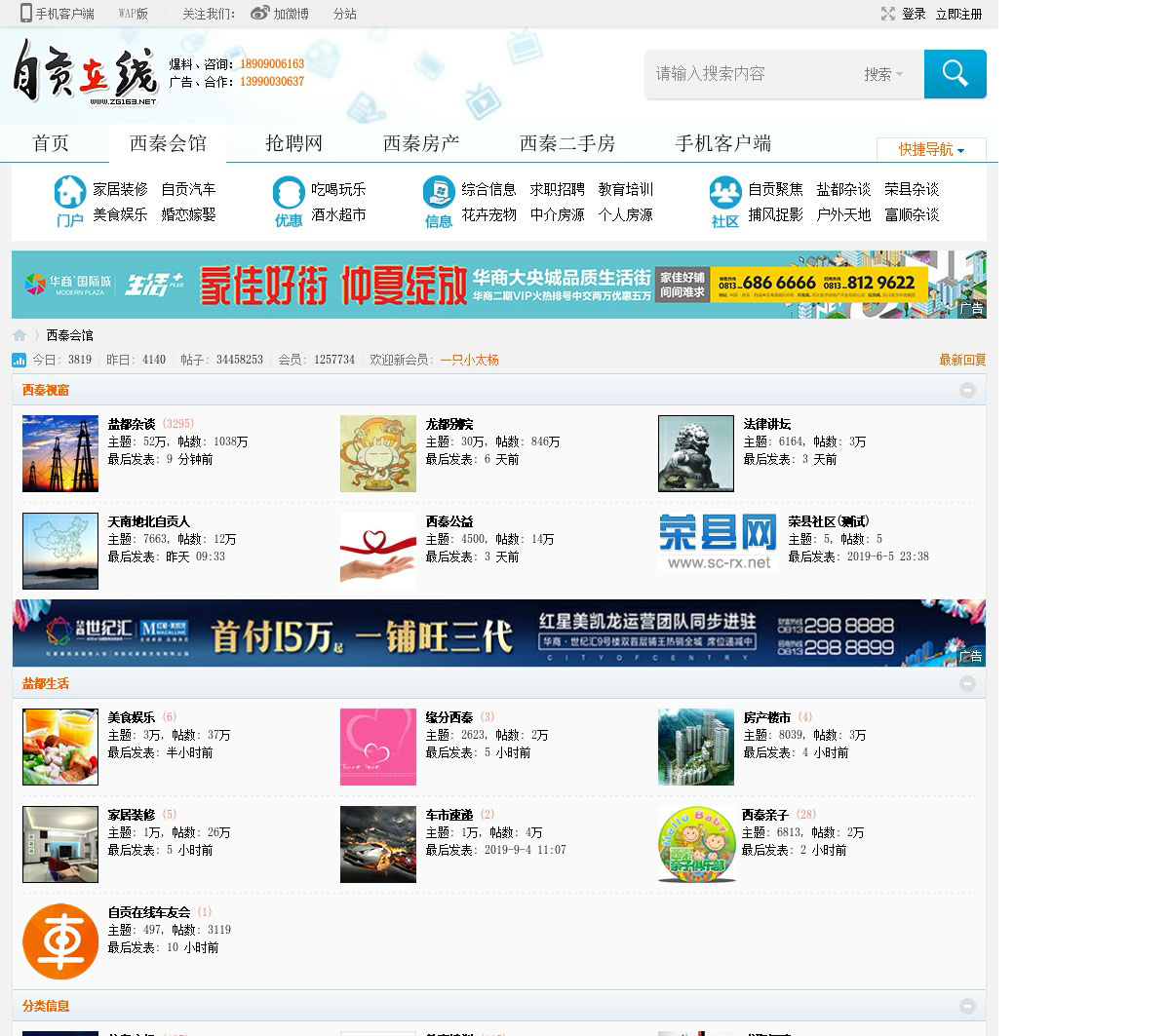Open the 车市速递 car thumbnail
The image size is (1170, 1036).
(378, 845)
